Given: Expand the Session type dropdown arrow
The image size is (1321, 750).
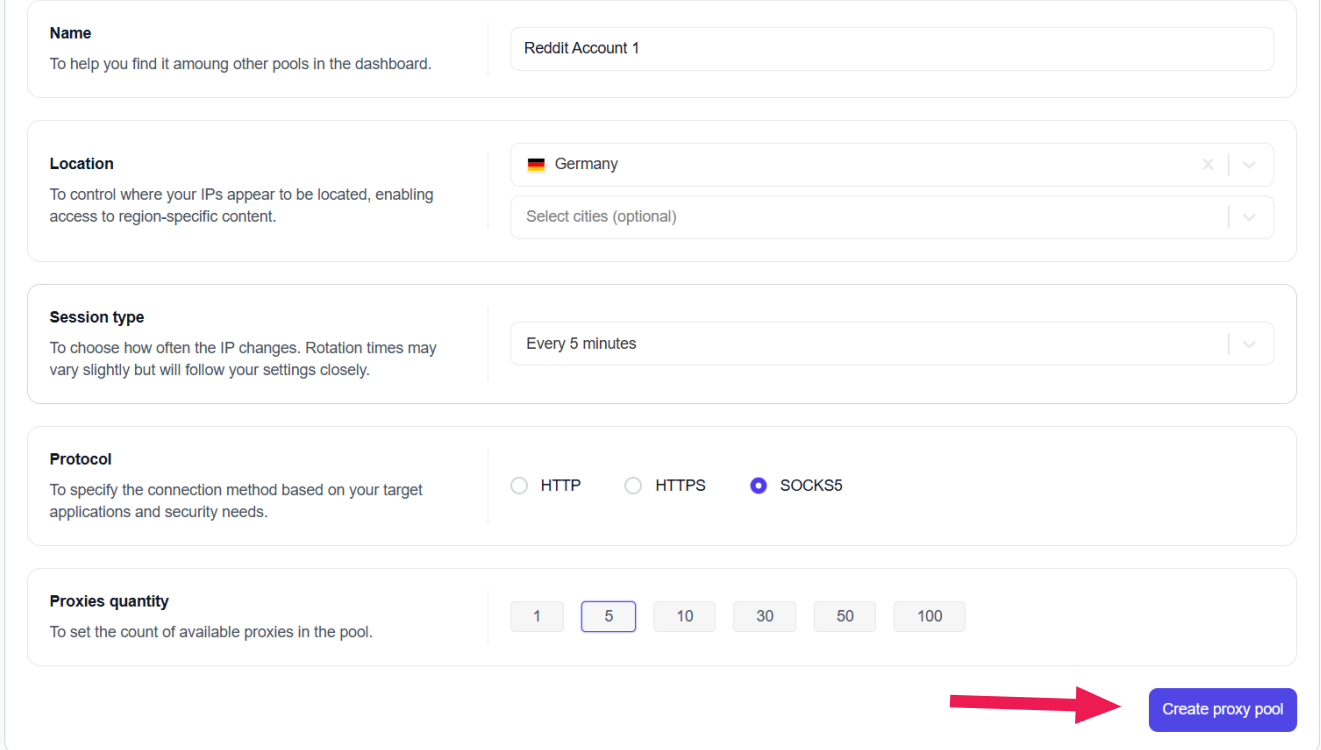Looking at the screenshot, I should [1249, 344].
